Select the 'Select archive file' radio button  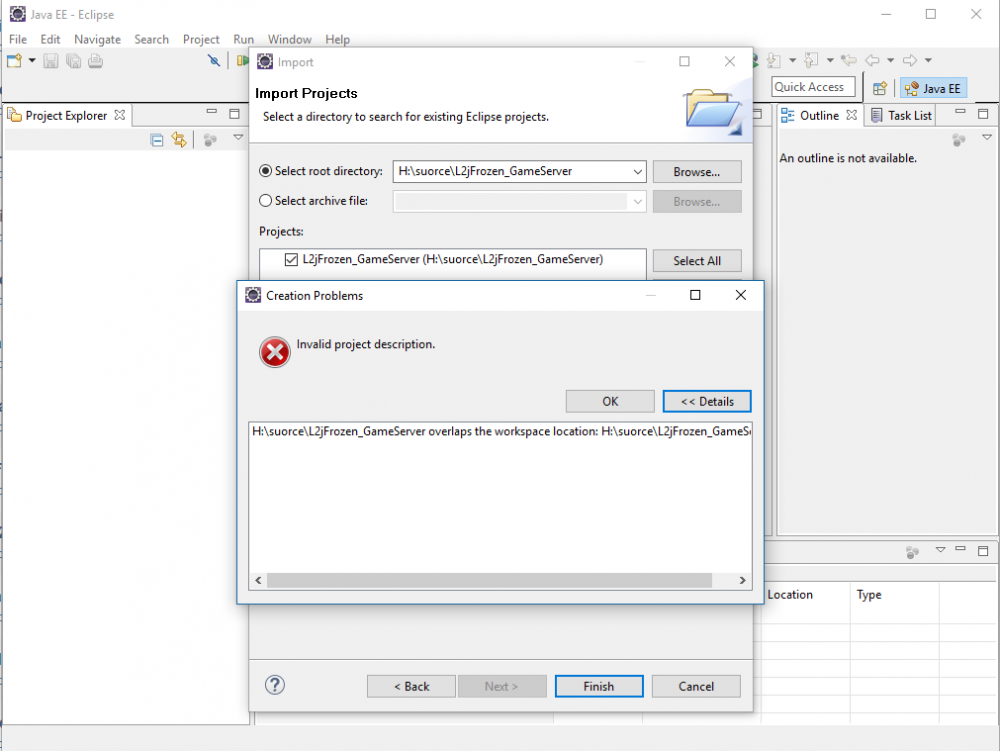[266, 201]
